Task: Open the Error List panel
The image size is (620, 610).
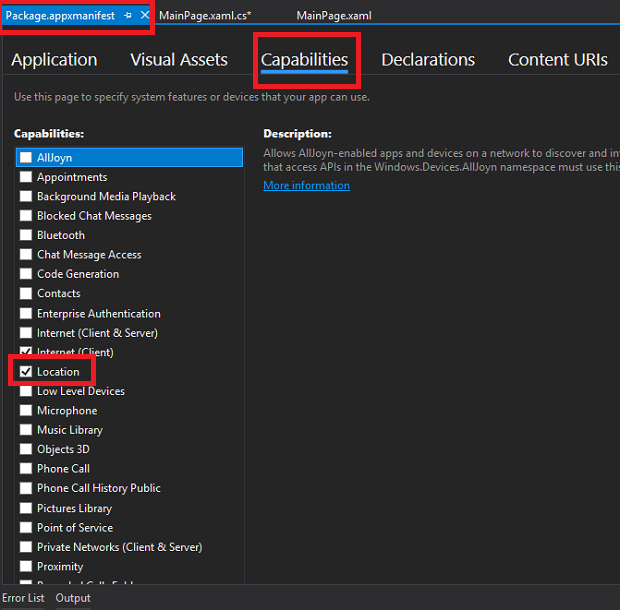Action: [x=23, y=598]
